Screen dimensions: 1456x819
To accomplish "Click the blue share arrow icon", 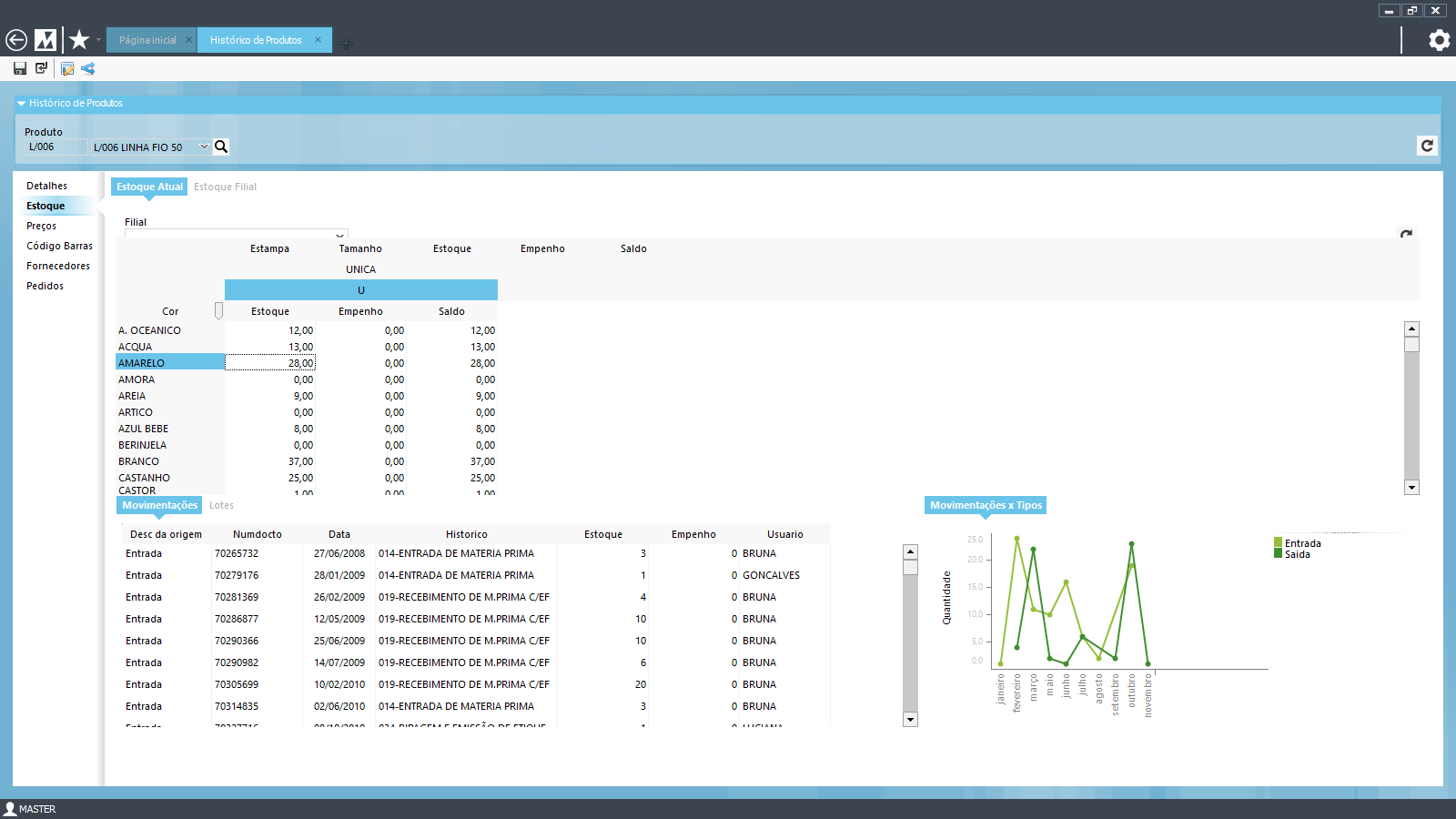I will [x=88, y=68].
